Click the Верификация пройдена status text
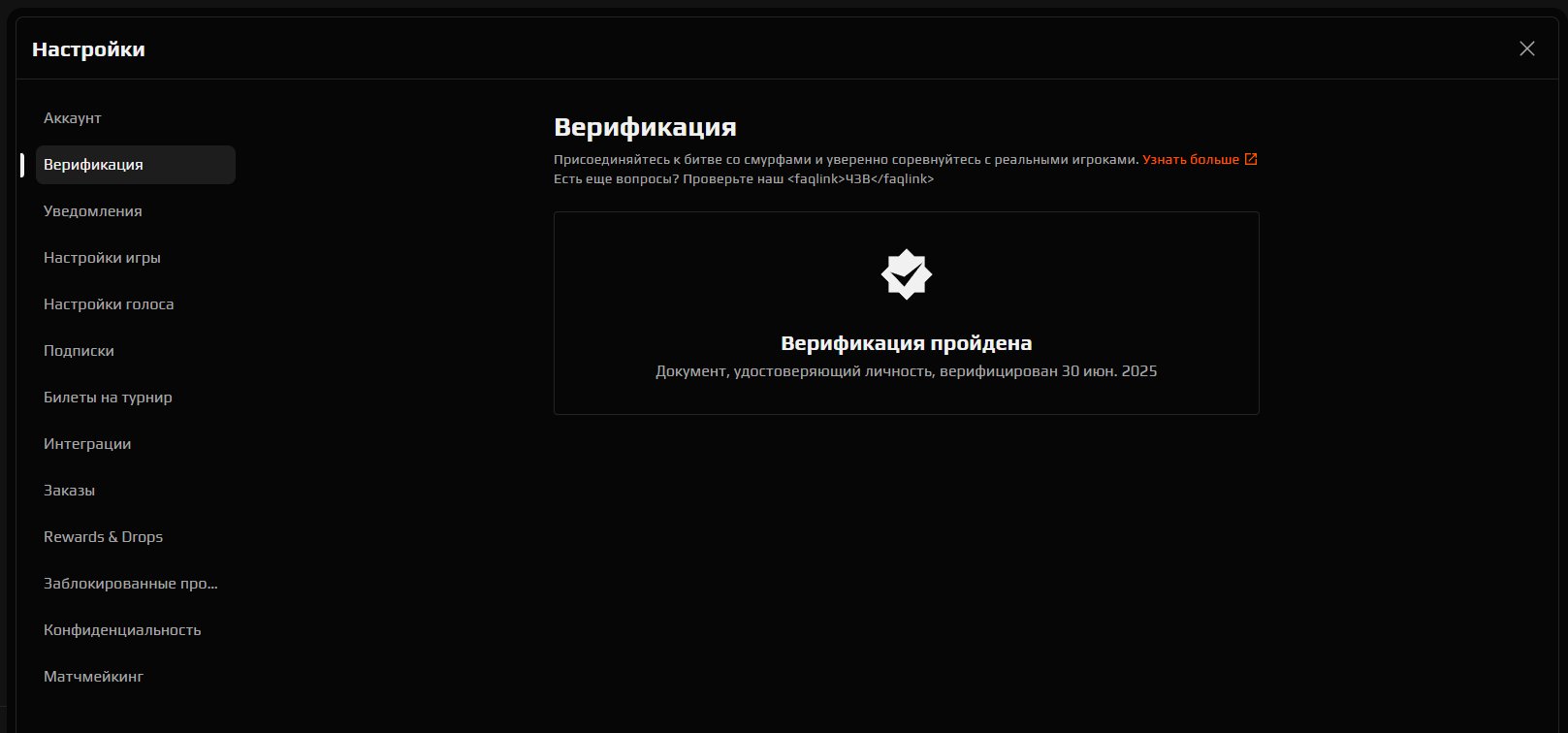The width and height of the screenshot is (1568, 733). tap(906, 343)
